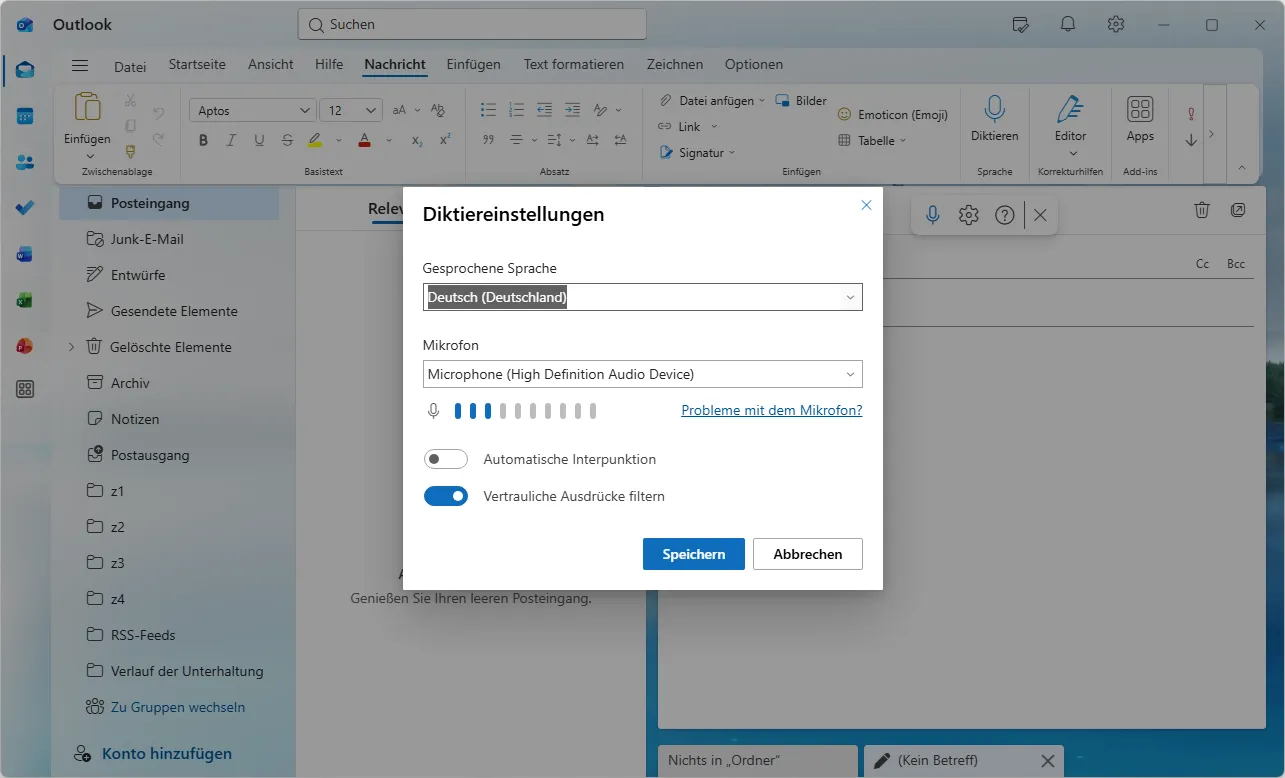Open Outlook settings gear in title bar
1285x778 pixels.
(x=1116, y=24)
